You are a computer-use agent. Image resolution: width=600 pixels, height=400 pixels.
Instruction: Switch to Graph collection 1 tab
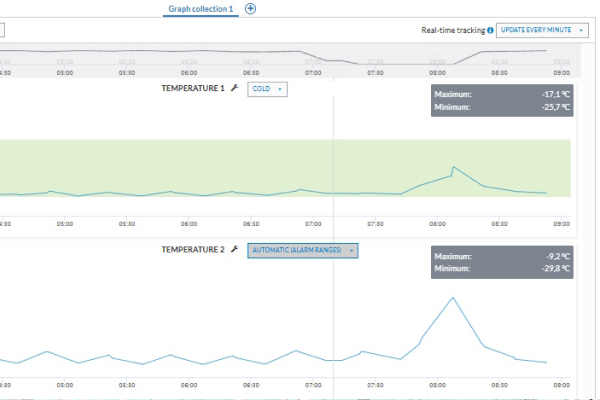pyautogui.click(x=201, y=9)
